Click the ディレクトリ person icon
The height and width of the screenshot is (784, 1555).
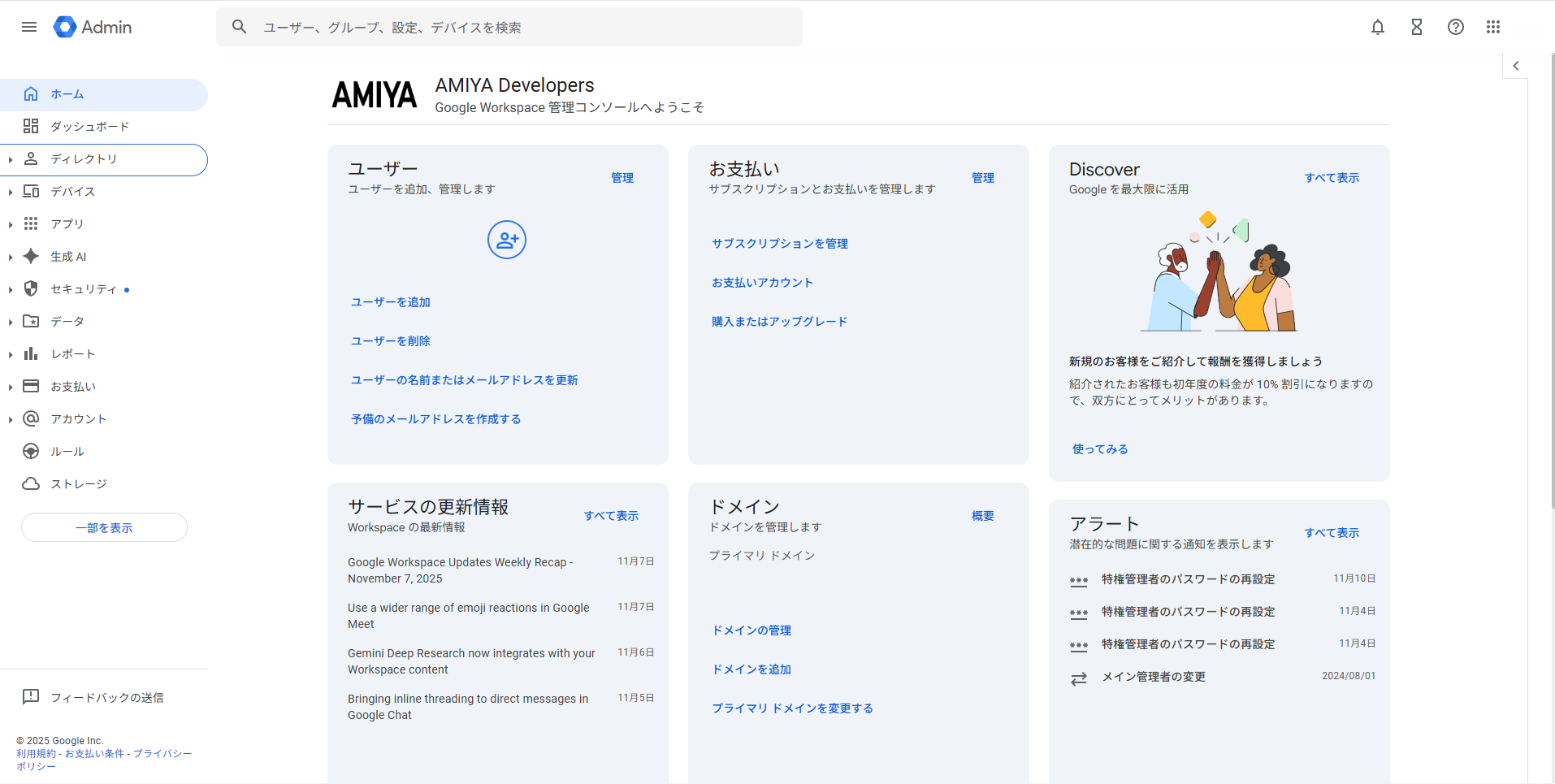point(31,158)
